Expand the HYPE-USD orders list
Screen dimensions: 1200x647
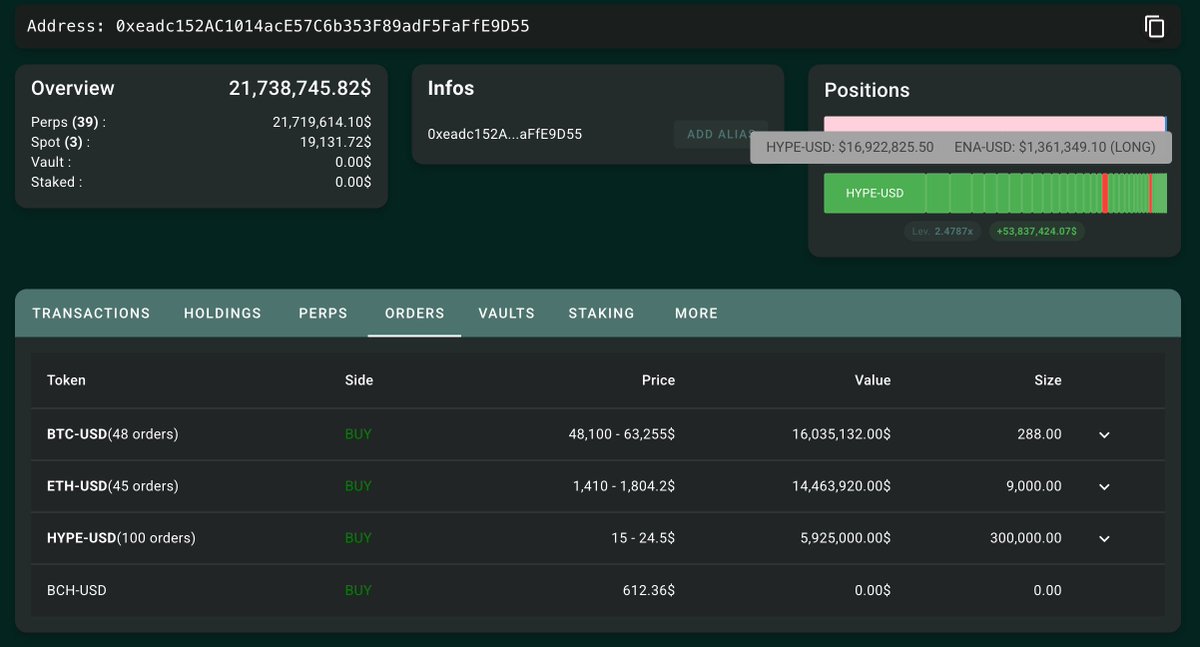[1104, 539]
